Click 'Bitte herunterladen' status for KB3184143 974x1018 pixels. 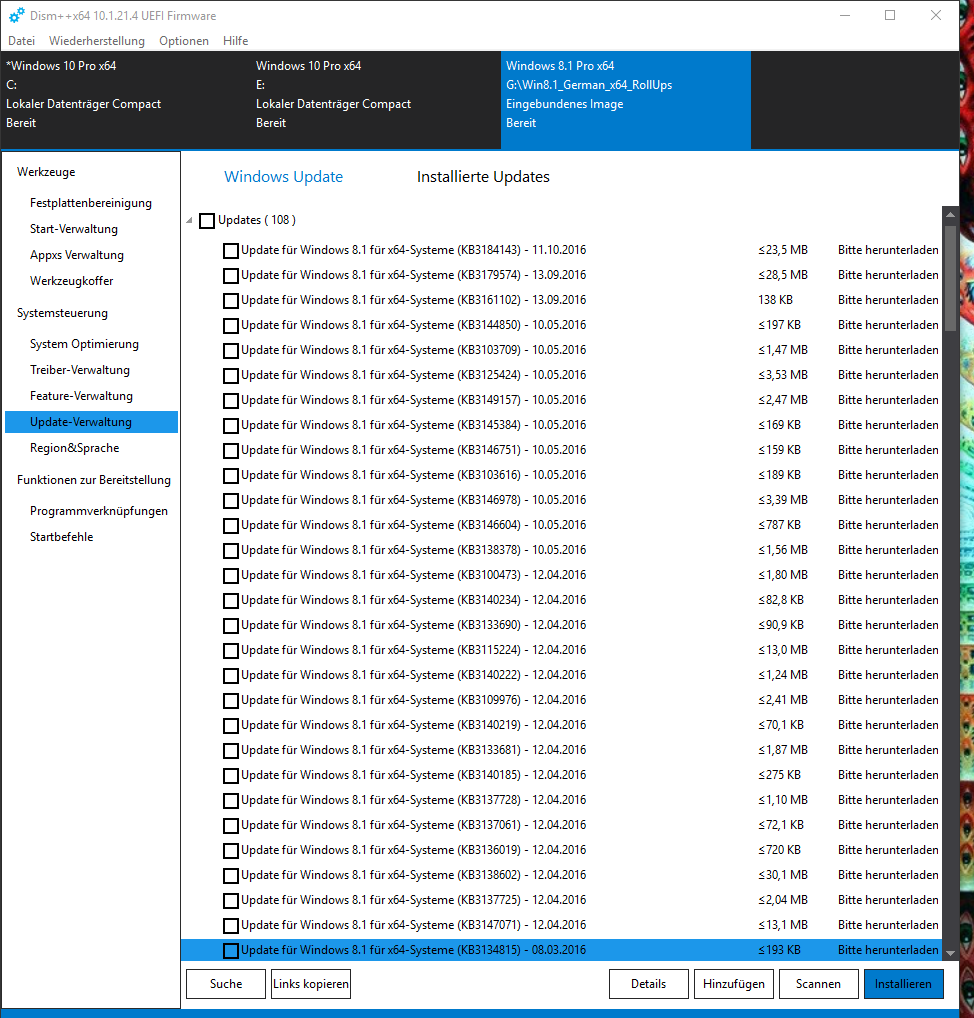point(888,250)
